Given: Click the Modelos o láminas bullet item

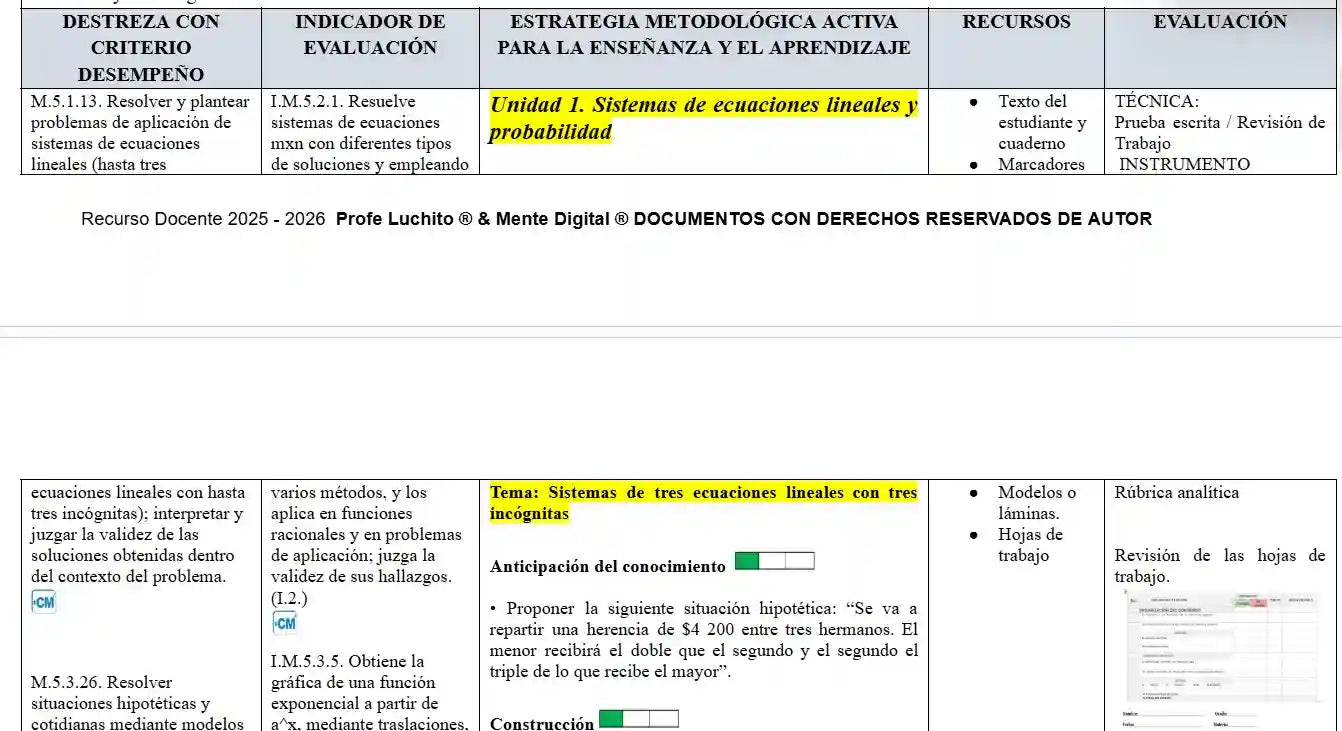Looking at the screenshot, I should pos(1036,502).
